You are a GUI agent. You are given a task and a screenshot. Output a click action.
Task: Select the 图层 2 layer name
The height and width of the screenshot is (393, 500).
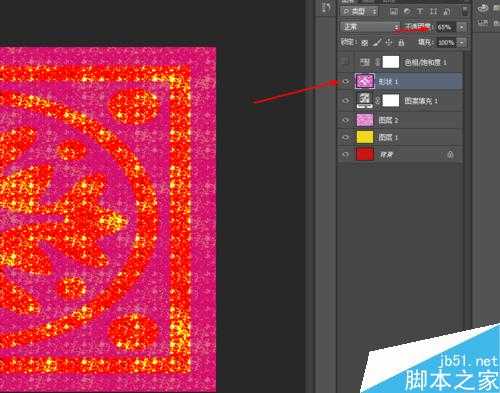(388, 120)
